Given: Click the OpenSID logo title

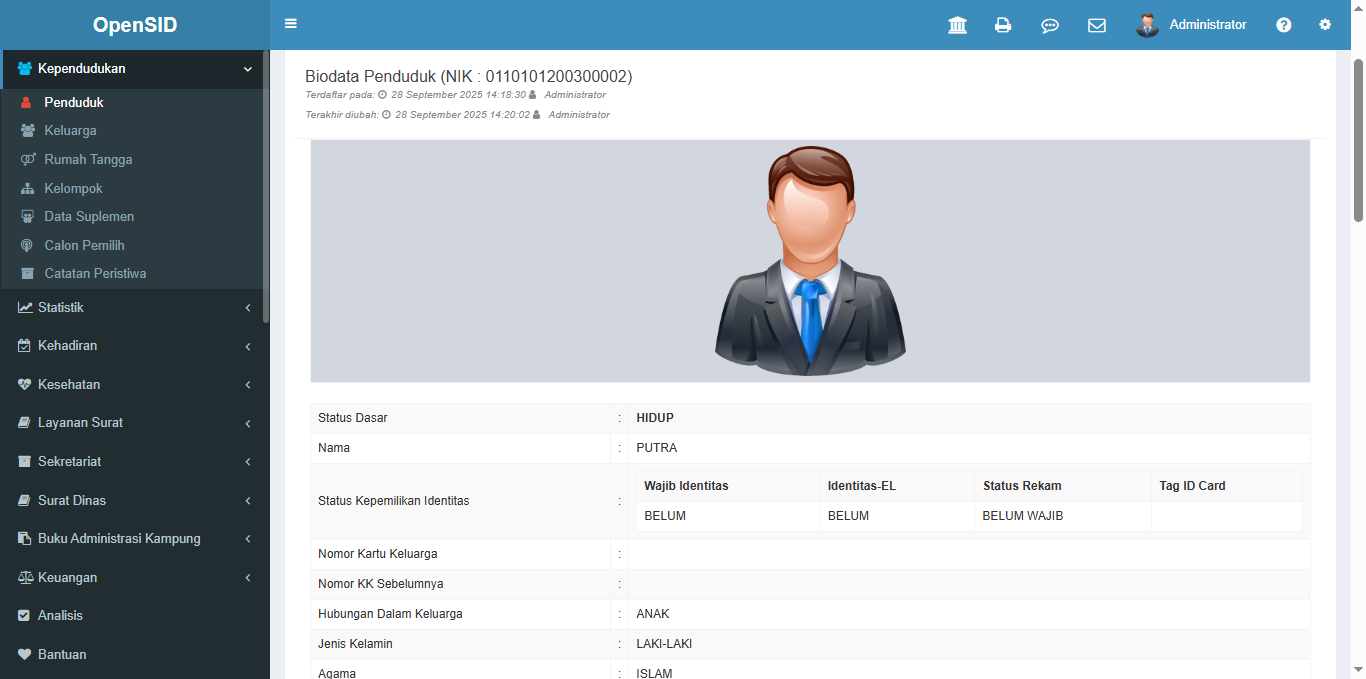Looking at the screenshot, I should 135,25.
